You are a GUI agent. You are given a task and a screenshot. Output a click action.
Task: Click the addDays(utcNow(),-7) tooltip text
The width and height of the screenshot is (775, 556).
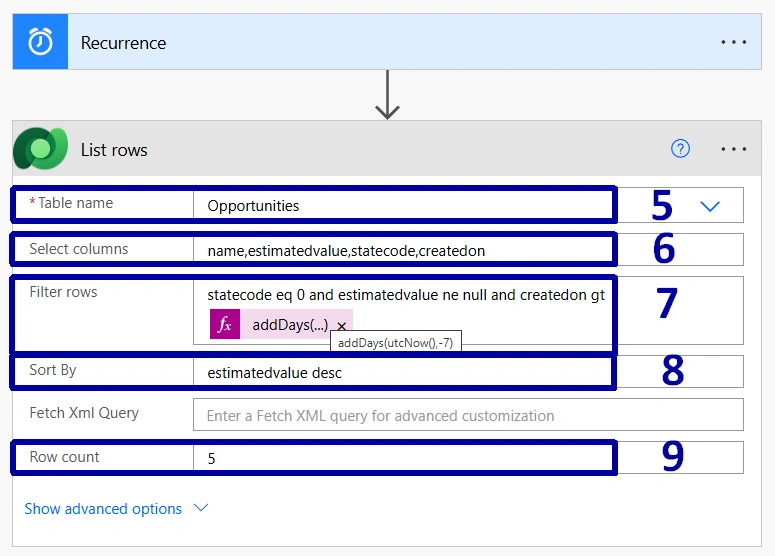(395, 342)
